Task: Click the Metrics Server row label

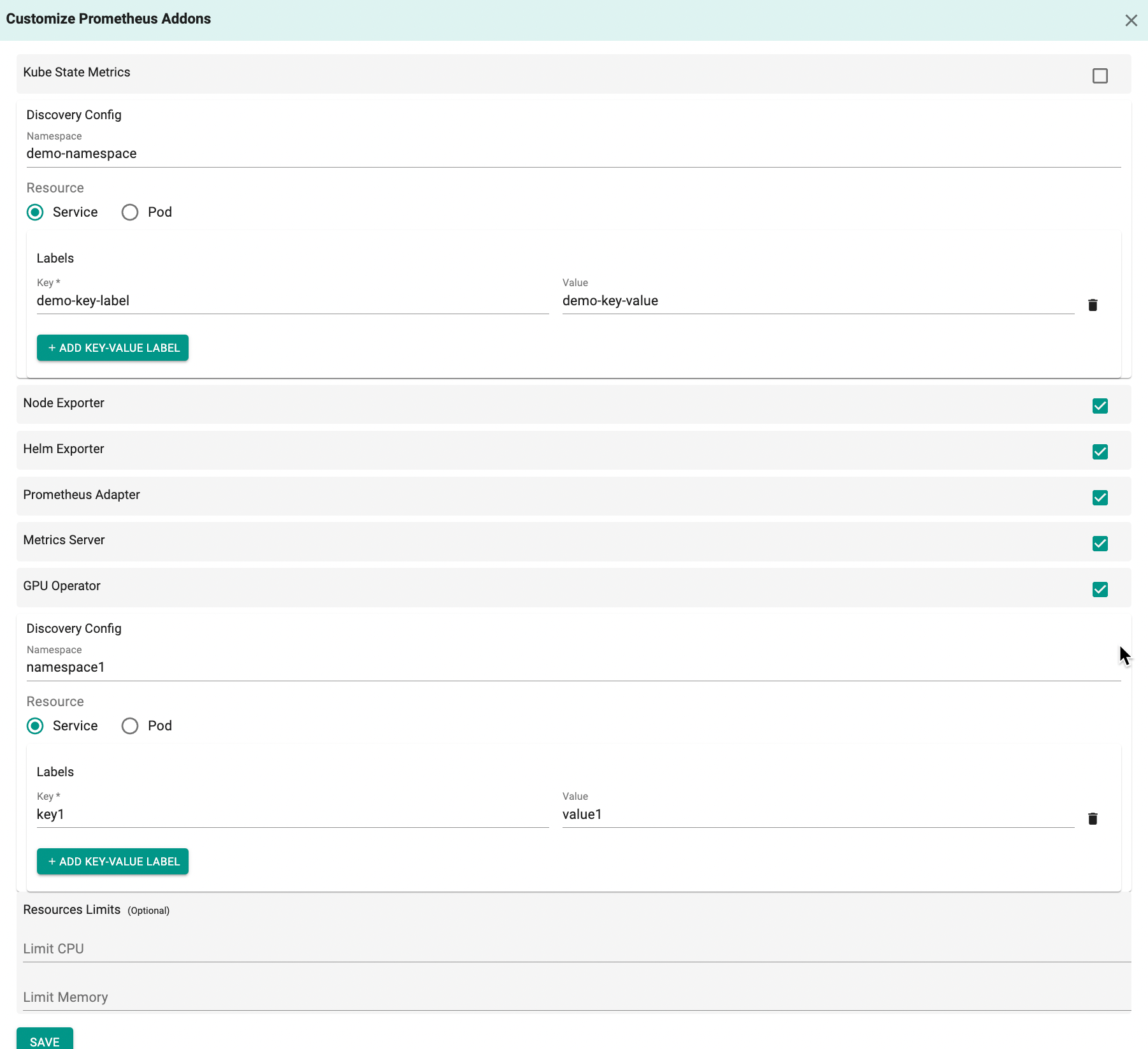Action: (x=64, y=540)
